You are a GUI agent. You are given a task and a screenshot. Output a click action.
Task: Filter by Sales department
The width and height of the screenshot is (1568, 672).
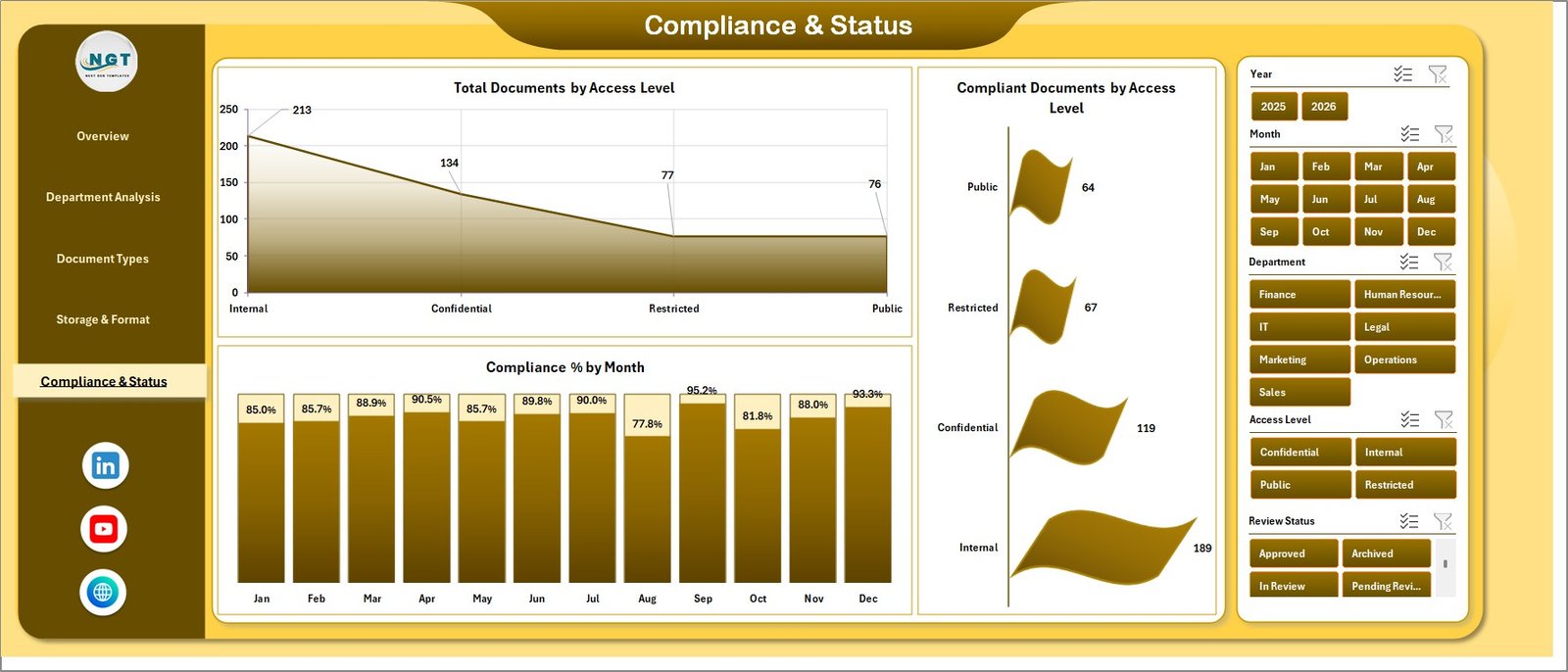click(1300, 392)
